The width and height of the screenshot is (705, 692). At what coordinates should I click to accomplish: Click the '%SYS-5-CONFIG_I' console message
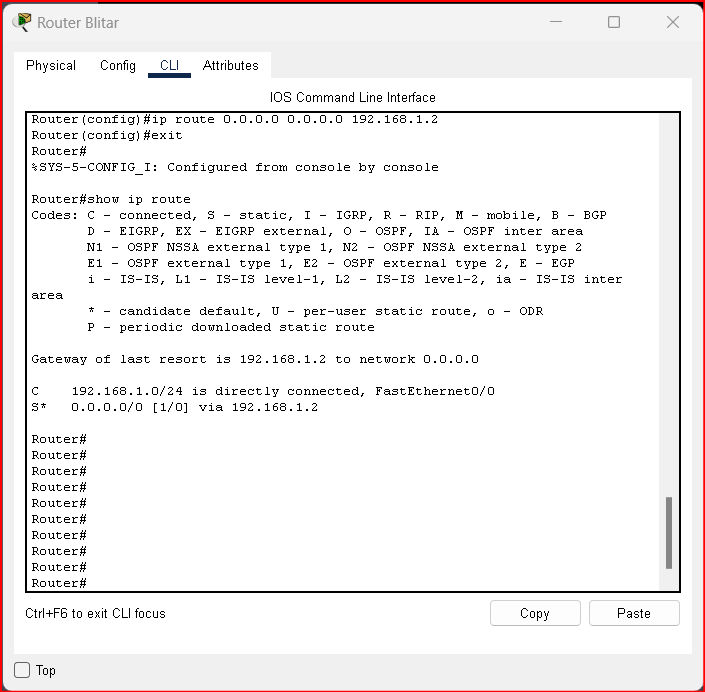pyautogui.click(x=235, y=167)
